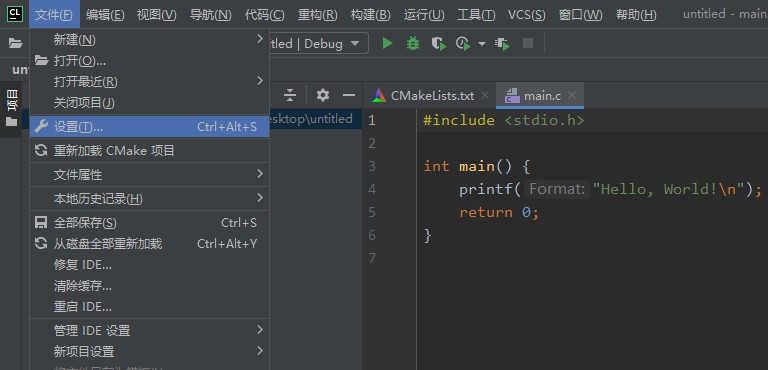
Task: Open the 运行(U) menu
Action: 424,15
